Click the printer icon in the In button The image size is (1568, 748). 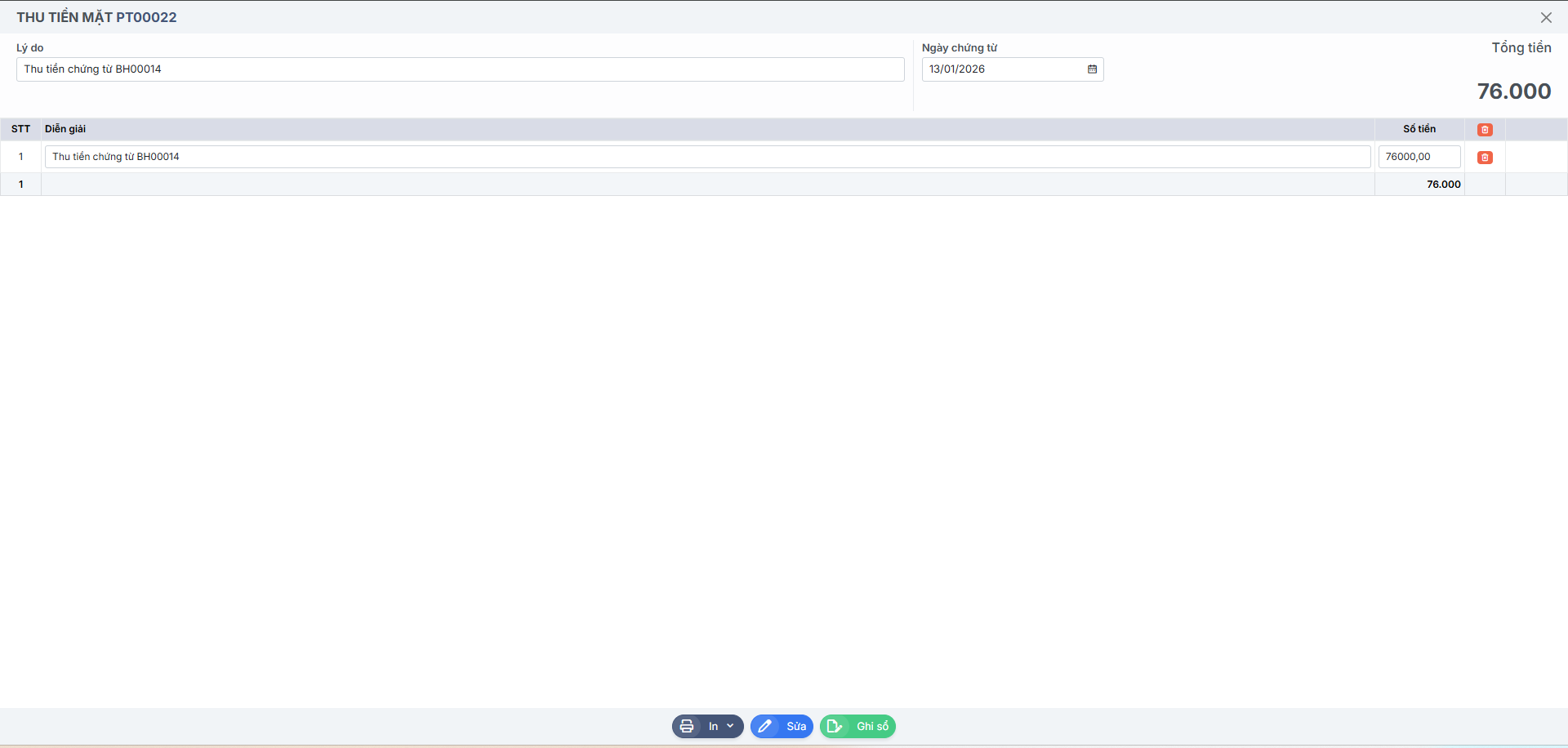tap(687, 726)
